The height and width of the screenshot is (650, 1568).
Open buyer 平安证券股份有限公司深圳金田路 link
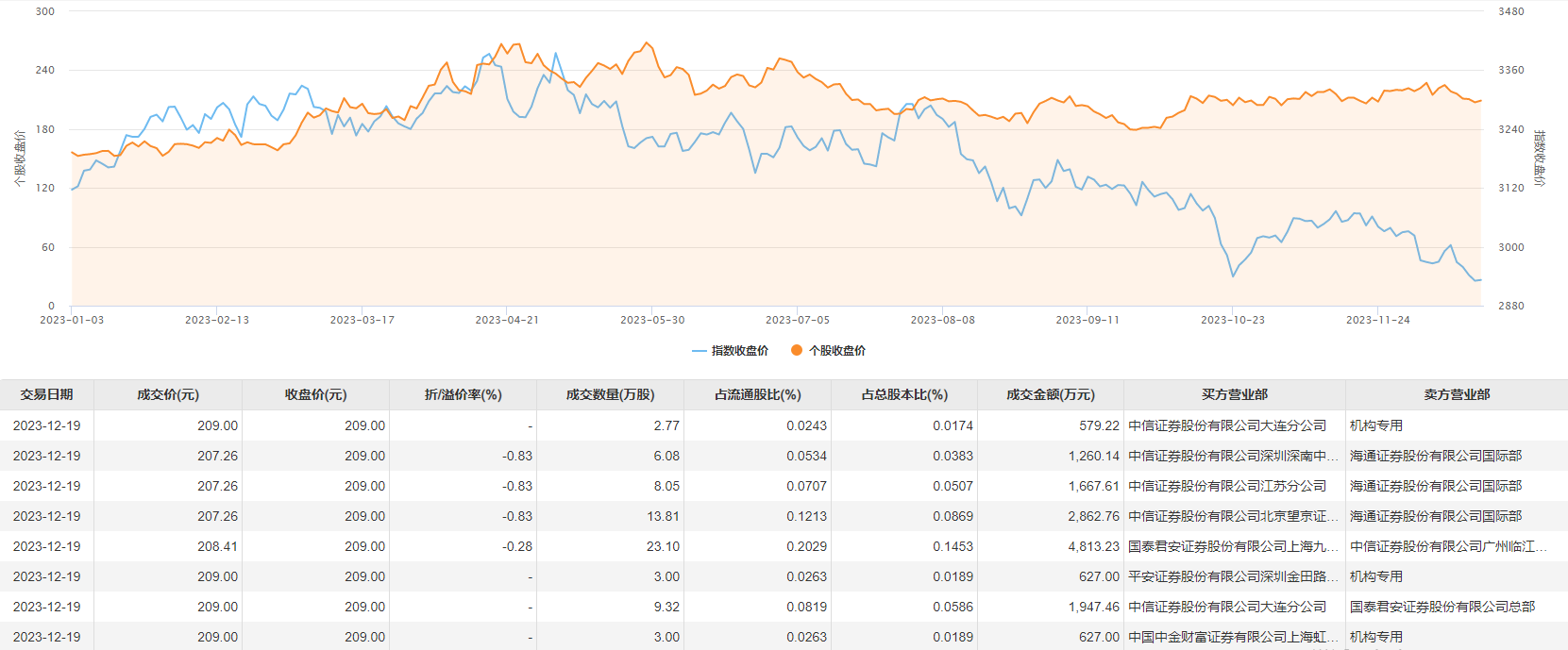pos(1233,576)
